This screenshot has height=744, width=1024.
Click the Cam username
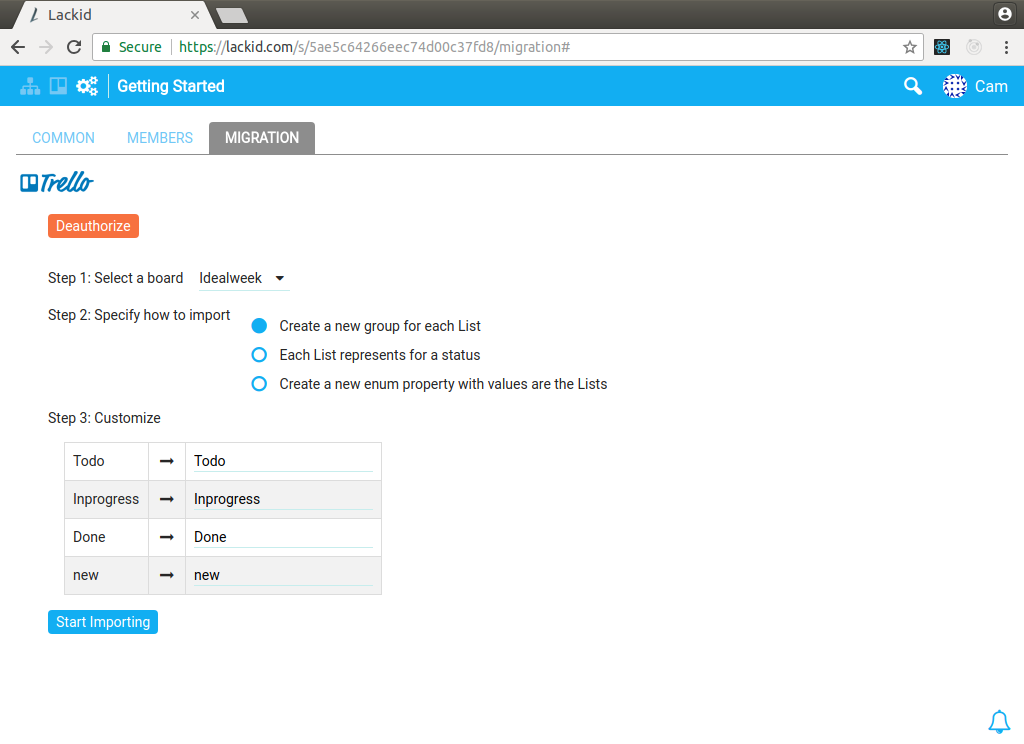click(991, 86)
